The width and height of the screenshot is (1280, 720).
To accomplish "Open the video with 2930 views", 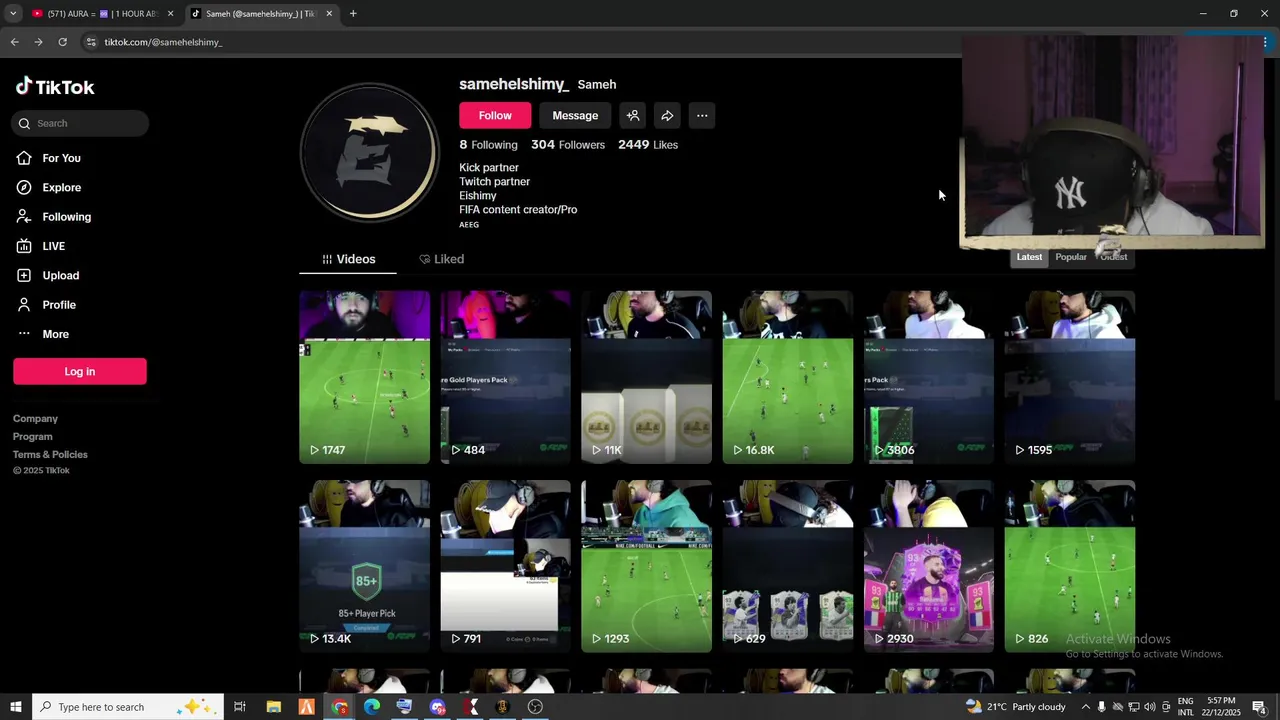I will [928, 566].
